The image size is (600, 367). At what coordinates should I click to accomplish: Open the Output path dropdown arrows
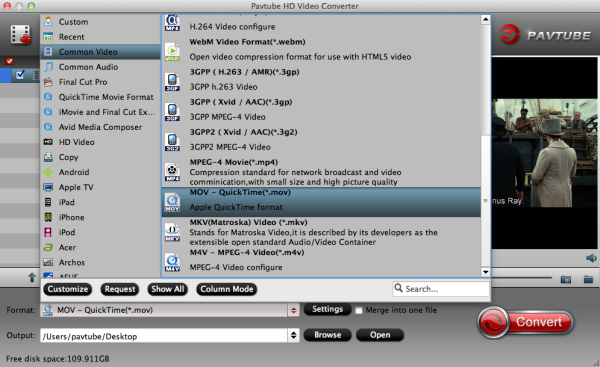coord(293,335)
